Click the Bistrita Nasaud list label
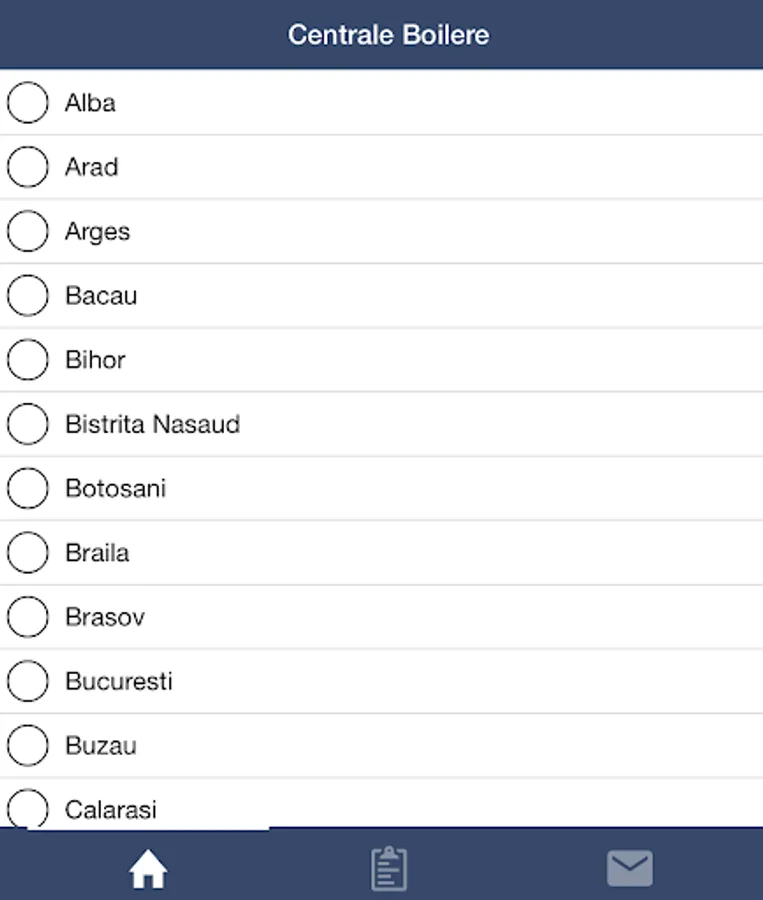The height and width of the screenshot is (900, 763). [152, 424]
